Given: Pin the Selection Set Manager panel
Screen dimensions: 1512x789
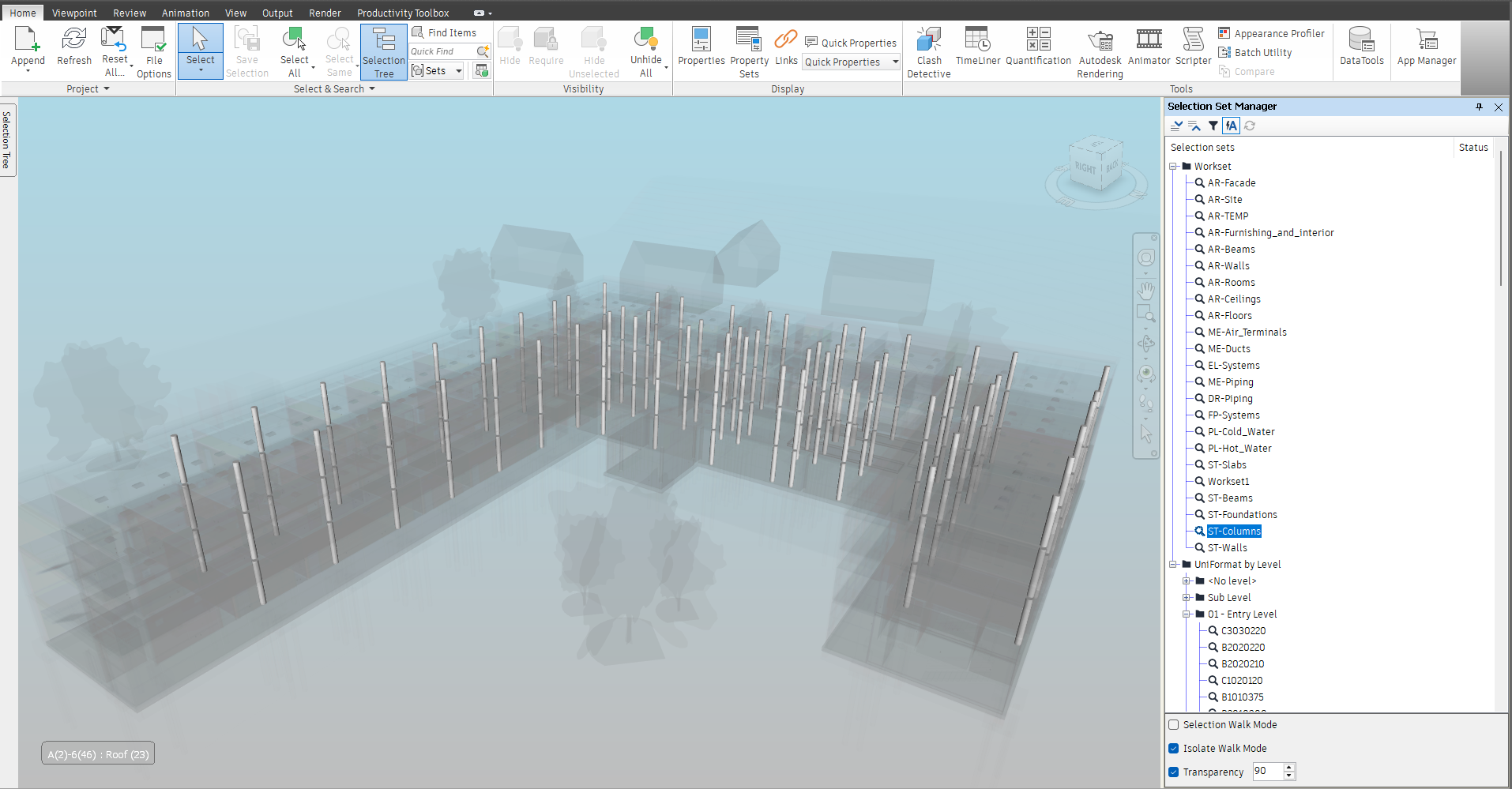Looking at the screenshot, I should click(1479, 107).
